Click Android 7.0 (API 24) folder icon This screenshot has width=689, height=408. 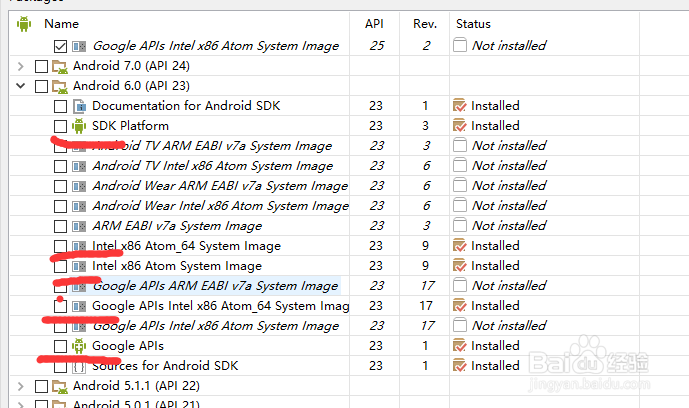tap(60, 66)
